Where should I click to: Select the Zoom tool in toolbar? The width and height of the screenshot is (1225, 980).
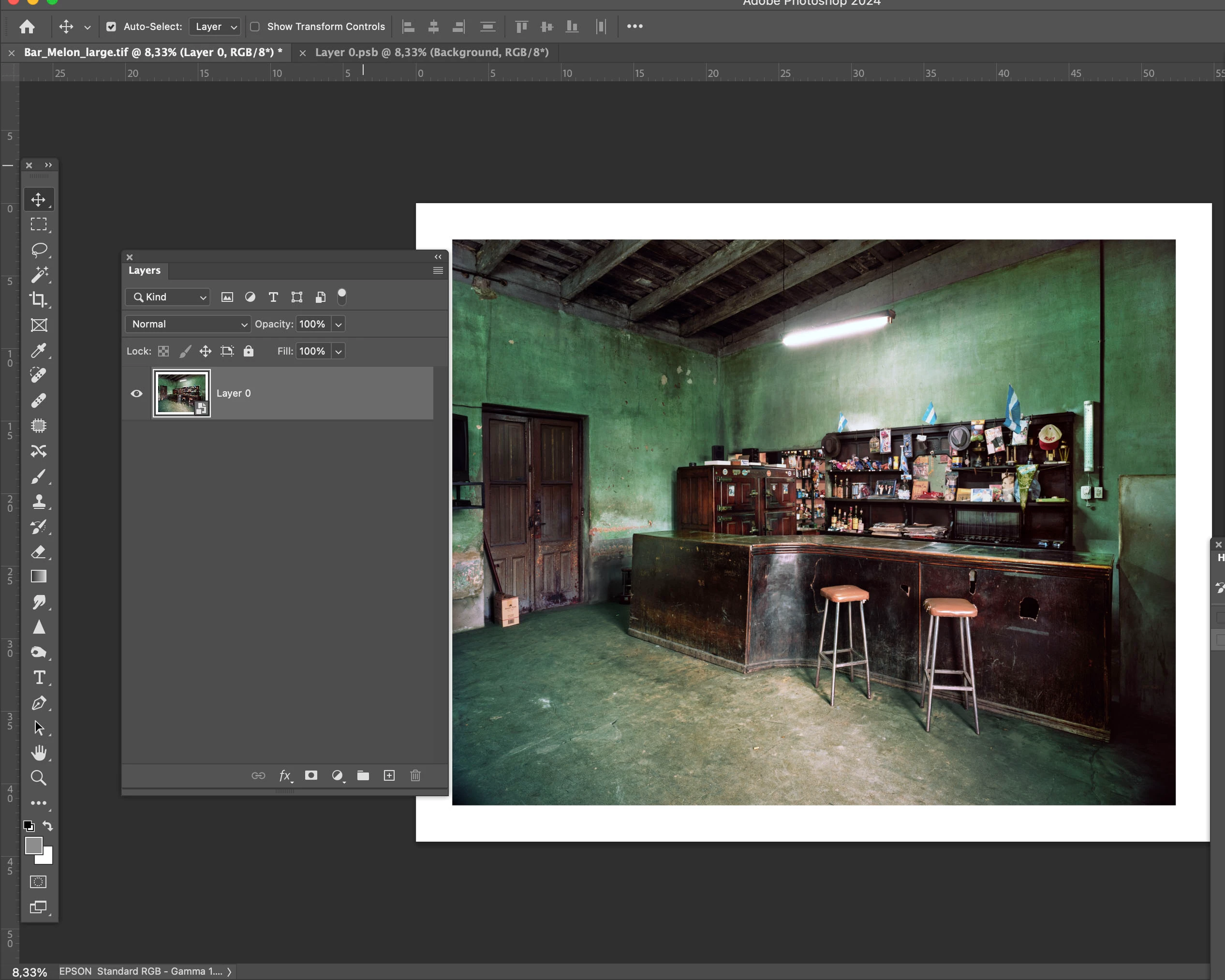[38, 777]
